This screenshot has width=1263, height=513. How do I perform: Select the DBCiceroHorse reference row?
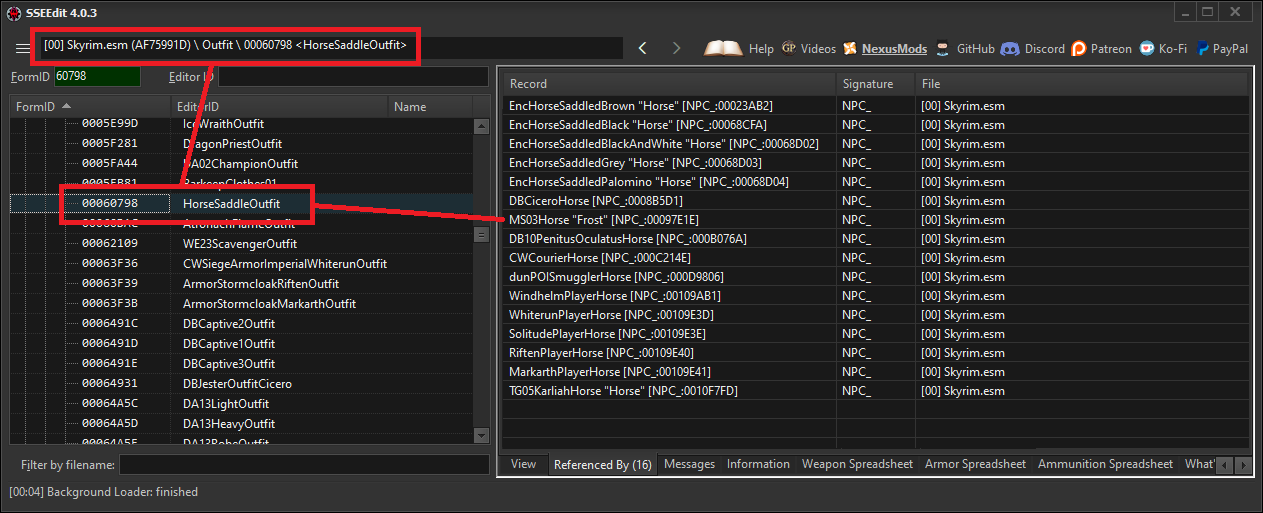875,200
